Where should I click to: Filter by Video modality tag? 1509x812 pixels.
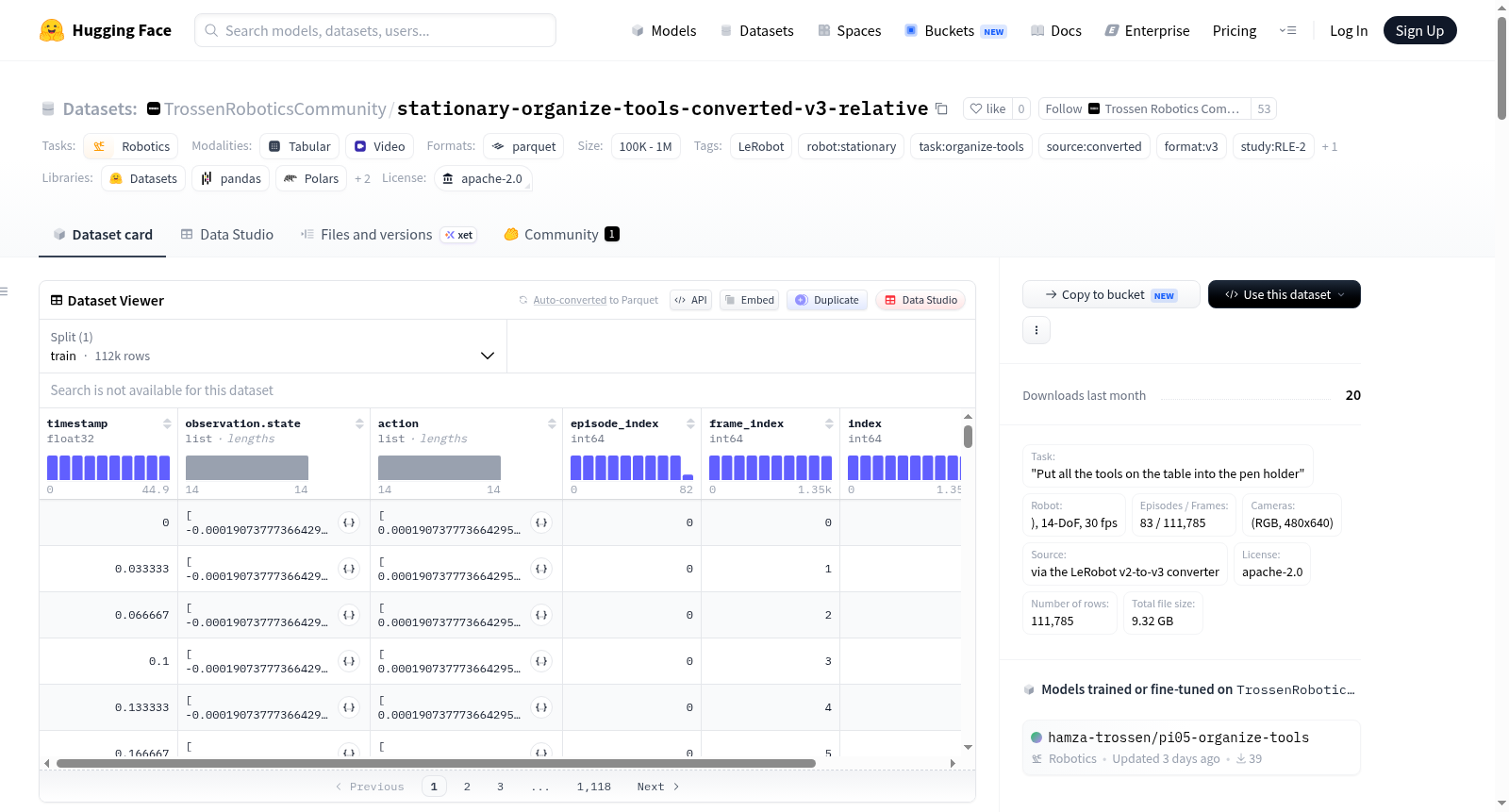[x=379, y=146]
